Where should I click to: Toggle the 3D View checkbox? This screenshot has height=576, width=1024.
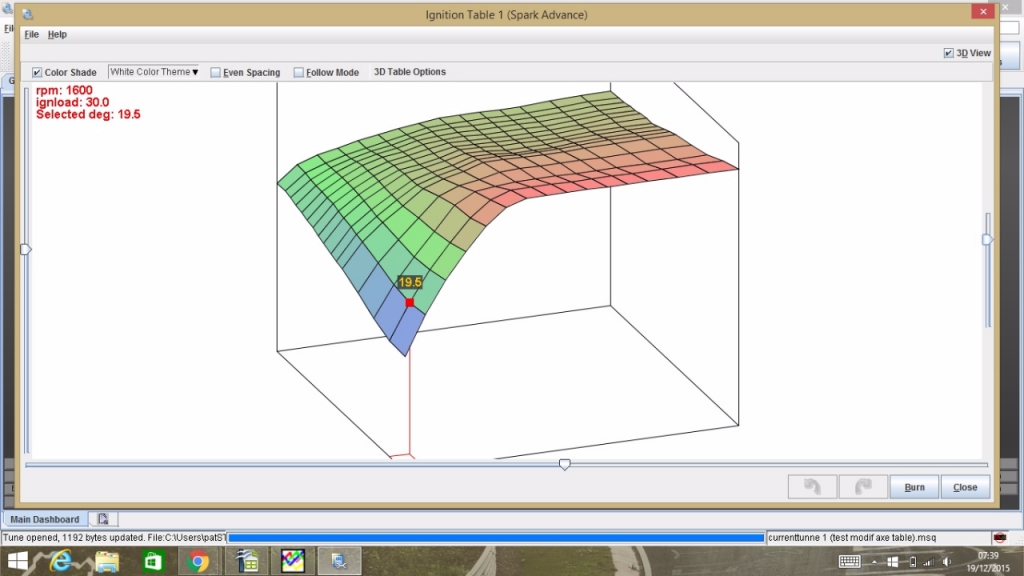948,53
